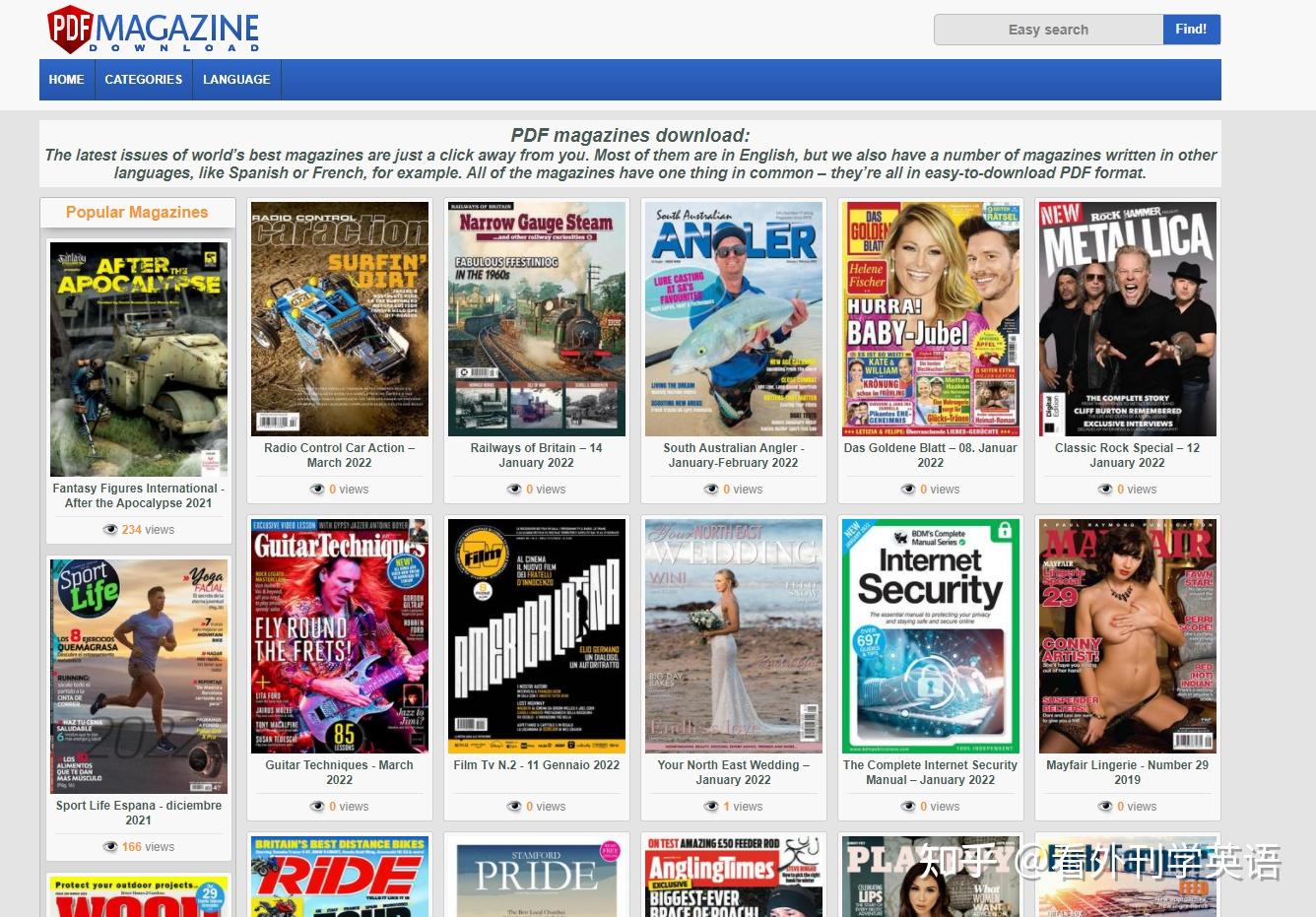Click the 'Popular Magazines' heading

pos(137,213)
